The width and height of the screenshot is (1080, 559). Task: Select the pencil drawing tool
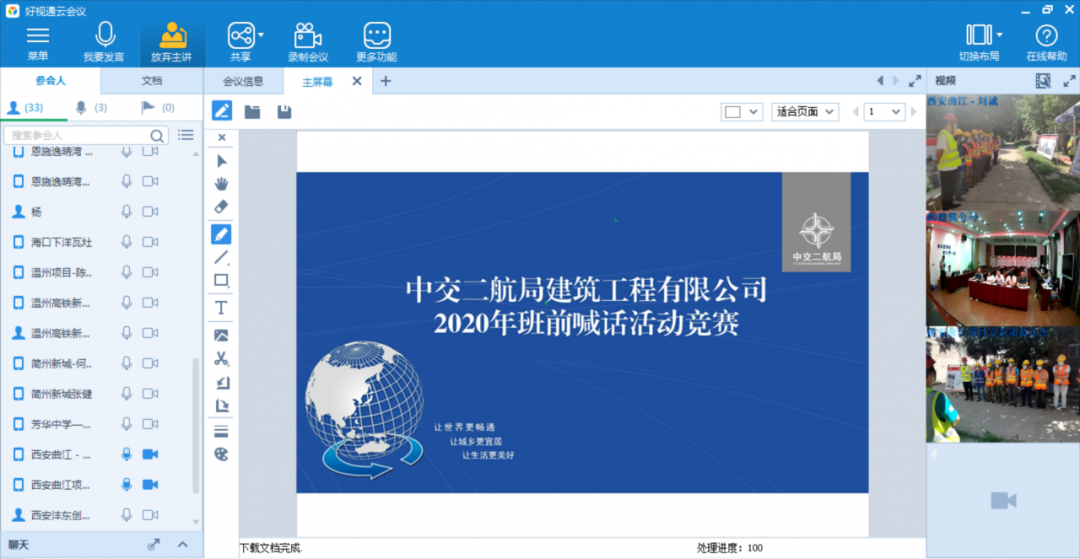[222, 234]
